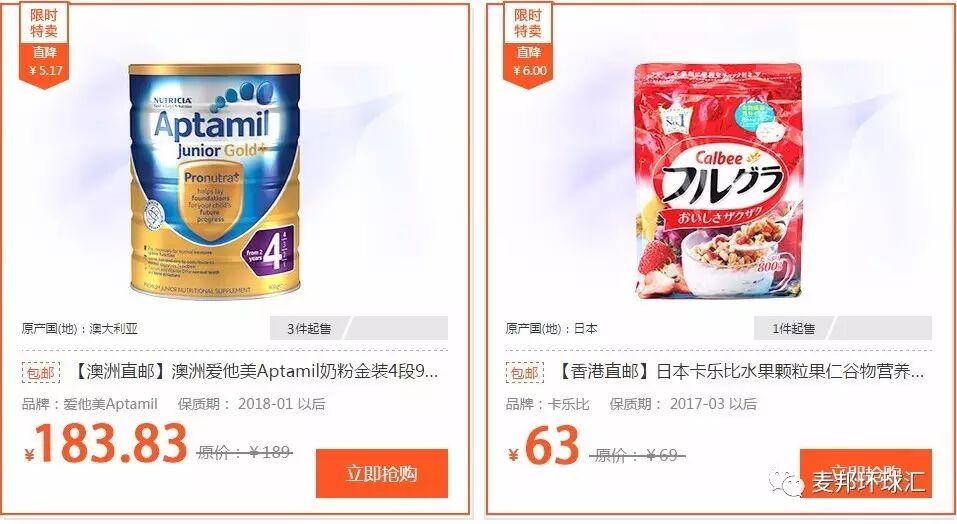Click the 限时特卖 badge on the Aptamil card
Viewport: 957px width, 524px height.
(44, 23)
